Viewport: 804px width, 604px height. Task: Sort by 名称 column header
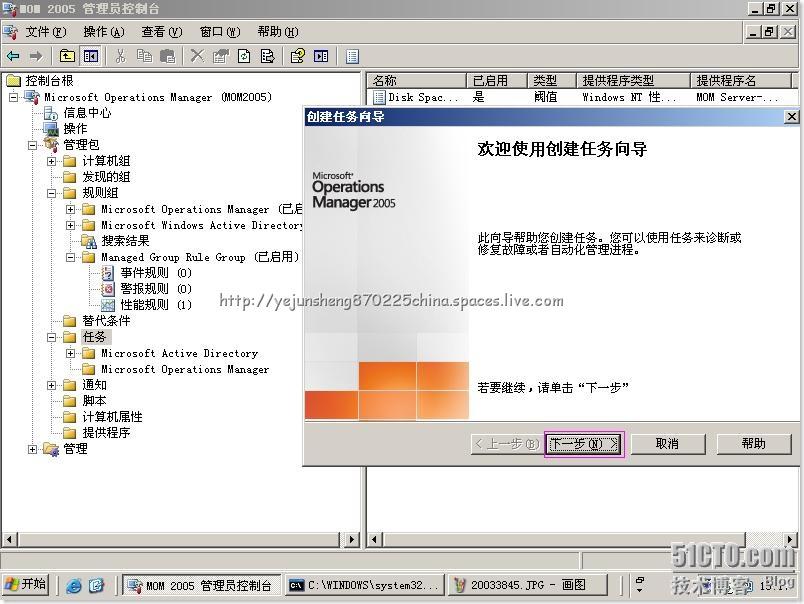pyautogui.click(x=416, y=80)
